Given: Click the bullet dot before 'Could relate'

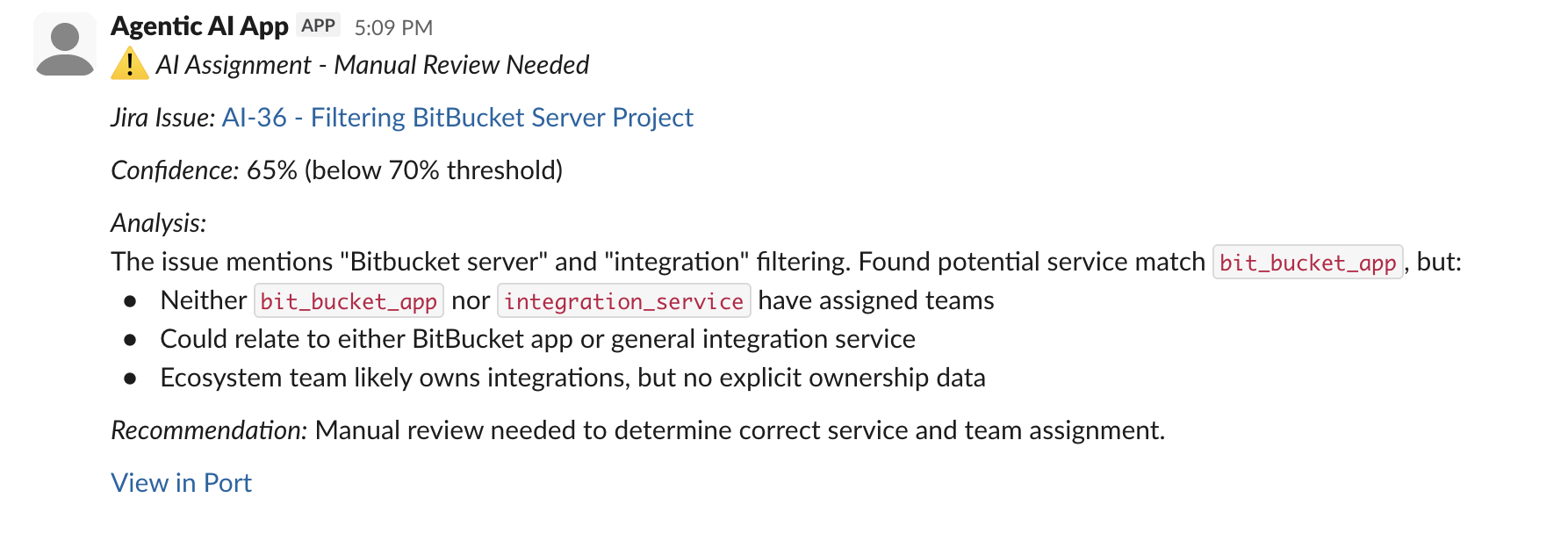Looking at the screenshot, I should click(130, 340).
